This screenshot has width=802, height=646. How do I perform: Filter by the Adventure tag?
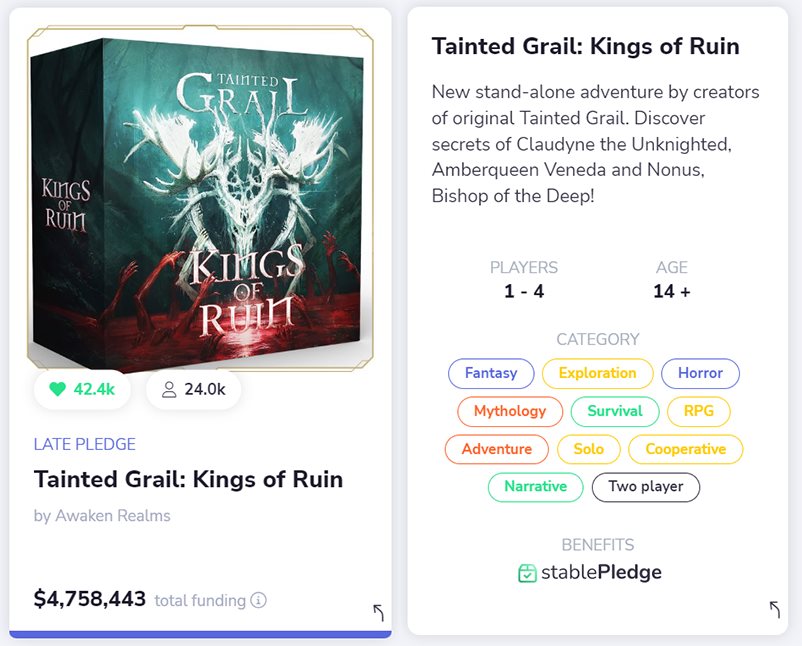(497, 449)
